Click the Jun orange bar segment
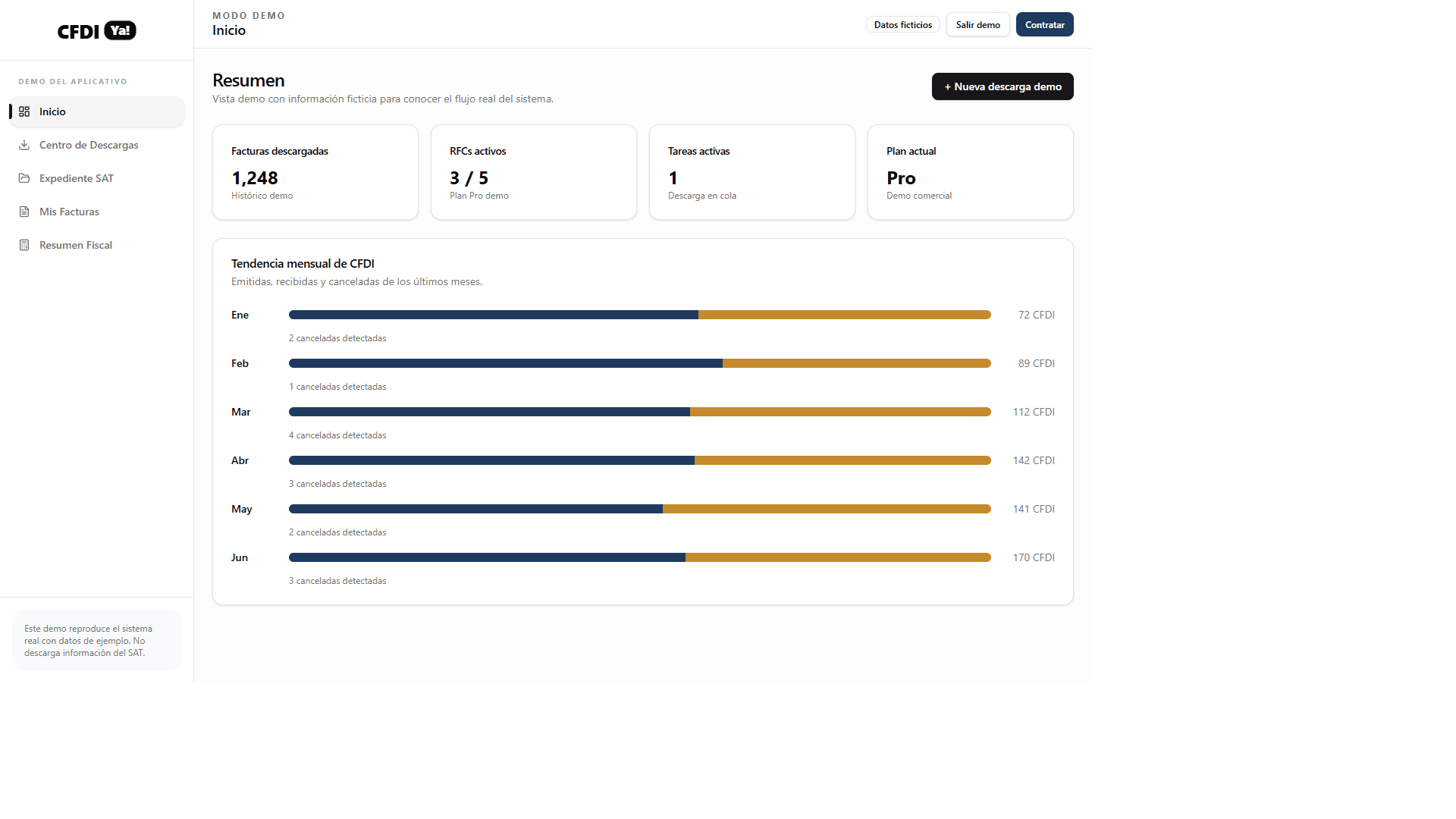This screenshot has width=1456, height=819. pos(838,557)
